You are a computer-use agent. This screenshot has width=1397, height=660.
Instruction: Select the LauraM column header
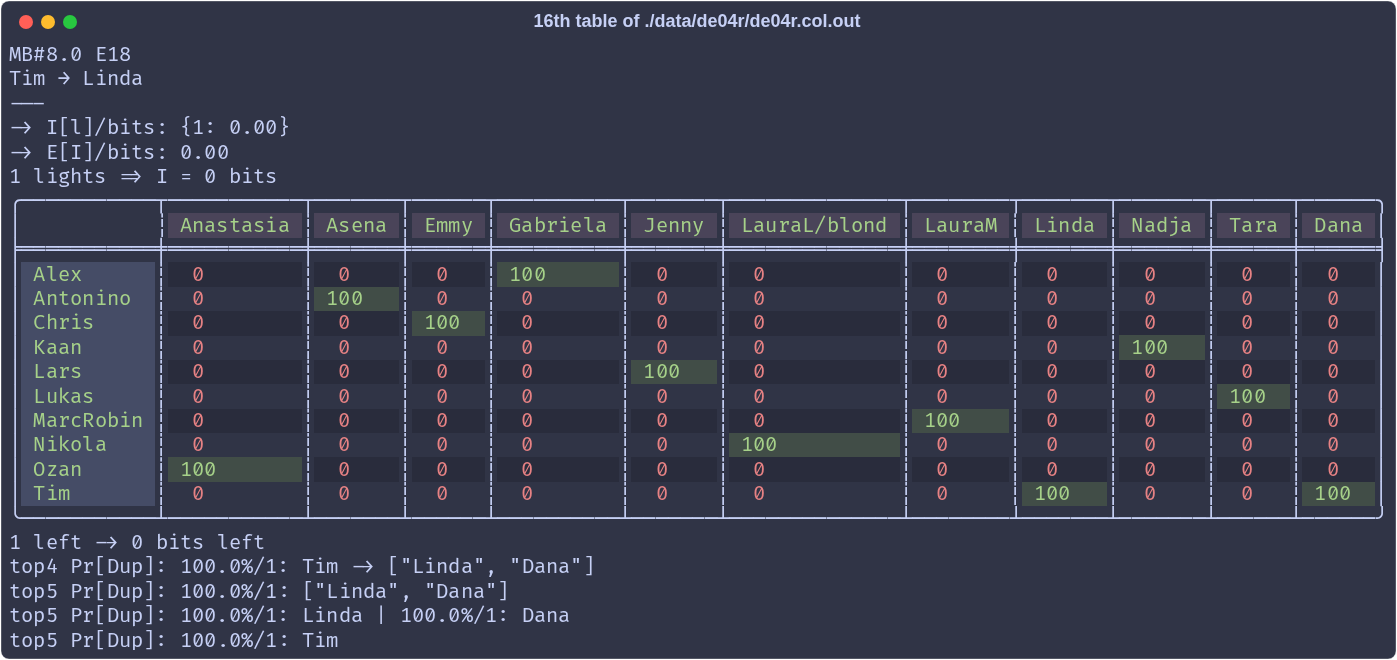(x=960, y=225)
